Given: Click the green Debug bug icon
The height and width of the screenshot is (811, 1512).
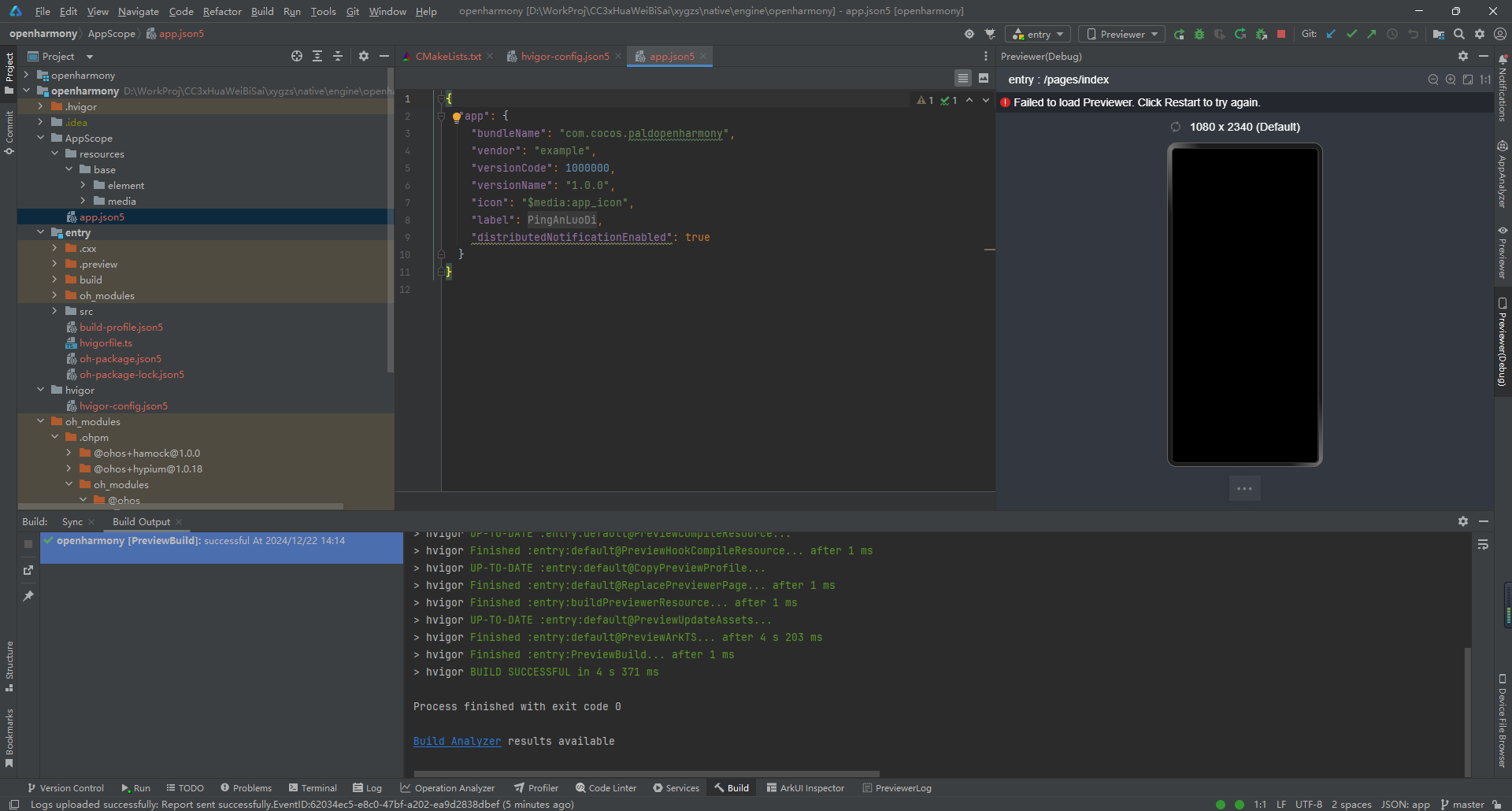Looking at the screenshot, I should pyautogui.click(x=1199, y=34).
